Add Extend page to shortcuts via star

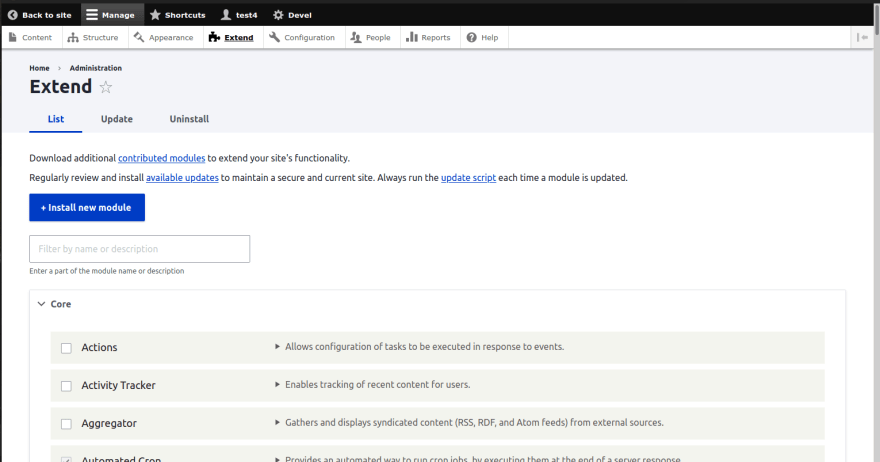pyautogui.click(x=106, y=87)
